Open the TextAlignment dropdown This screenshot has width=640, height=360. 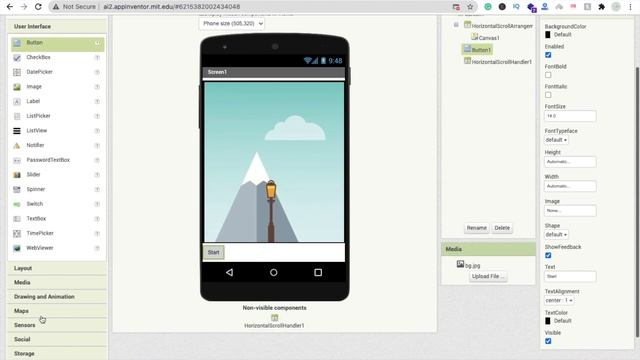coord(559,300)
